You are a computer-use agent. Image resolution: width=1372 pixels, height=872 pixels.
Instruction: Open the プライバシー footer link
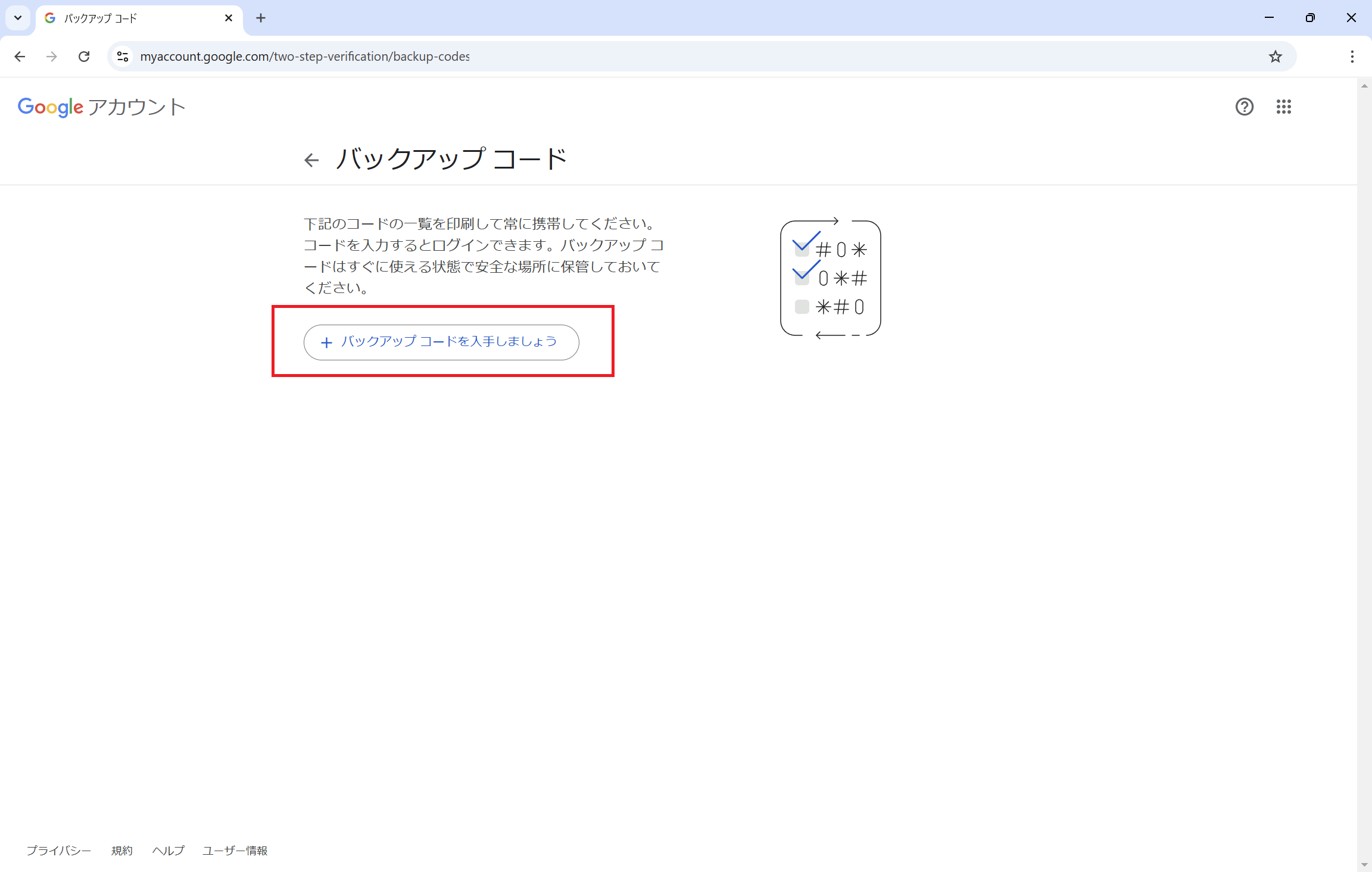click(x=58, y=851)
